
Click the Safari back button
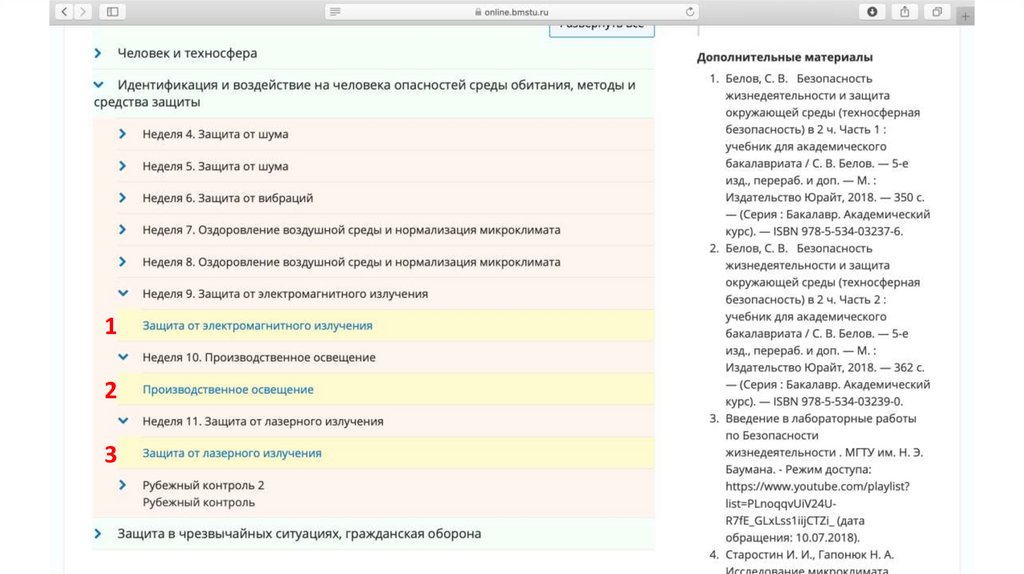(x=65, y=12)
